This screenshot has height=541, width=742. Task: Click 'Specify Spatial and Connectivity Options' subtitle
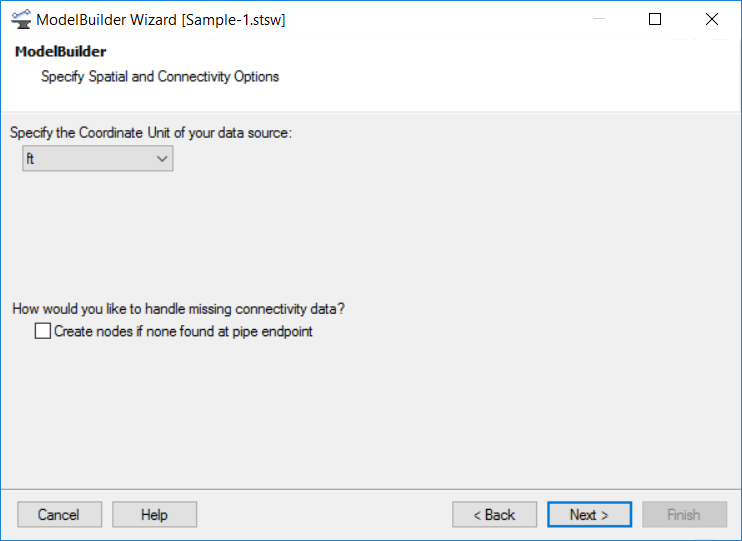[x=160, y=77]
